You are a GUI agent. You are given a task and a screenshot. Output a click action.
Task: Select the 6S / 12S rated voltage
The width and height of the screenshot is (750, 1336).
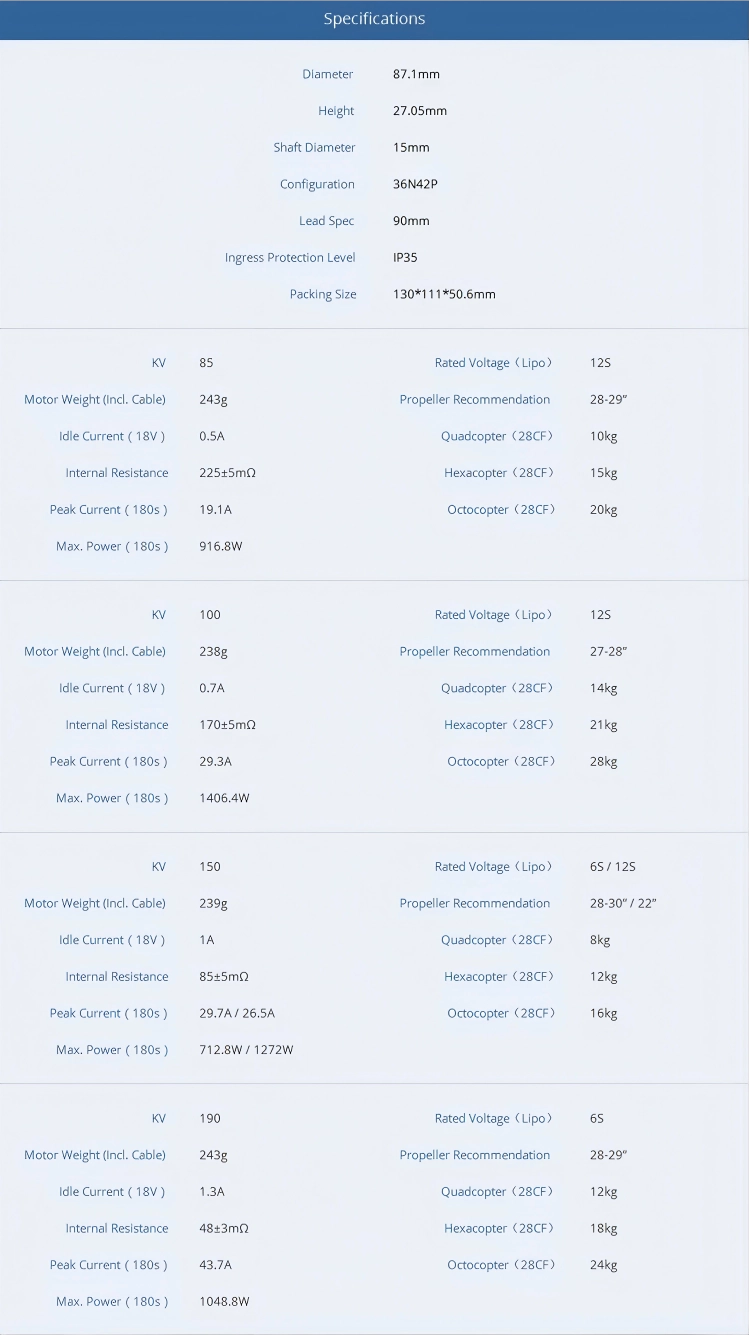tap(612, 867)
